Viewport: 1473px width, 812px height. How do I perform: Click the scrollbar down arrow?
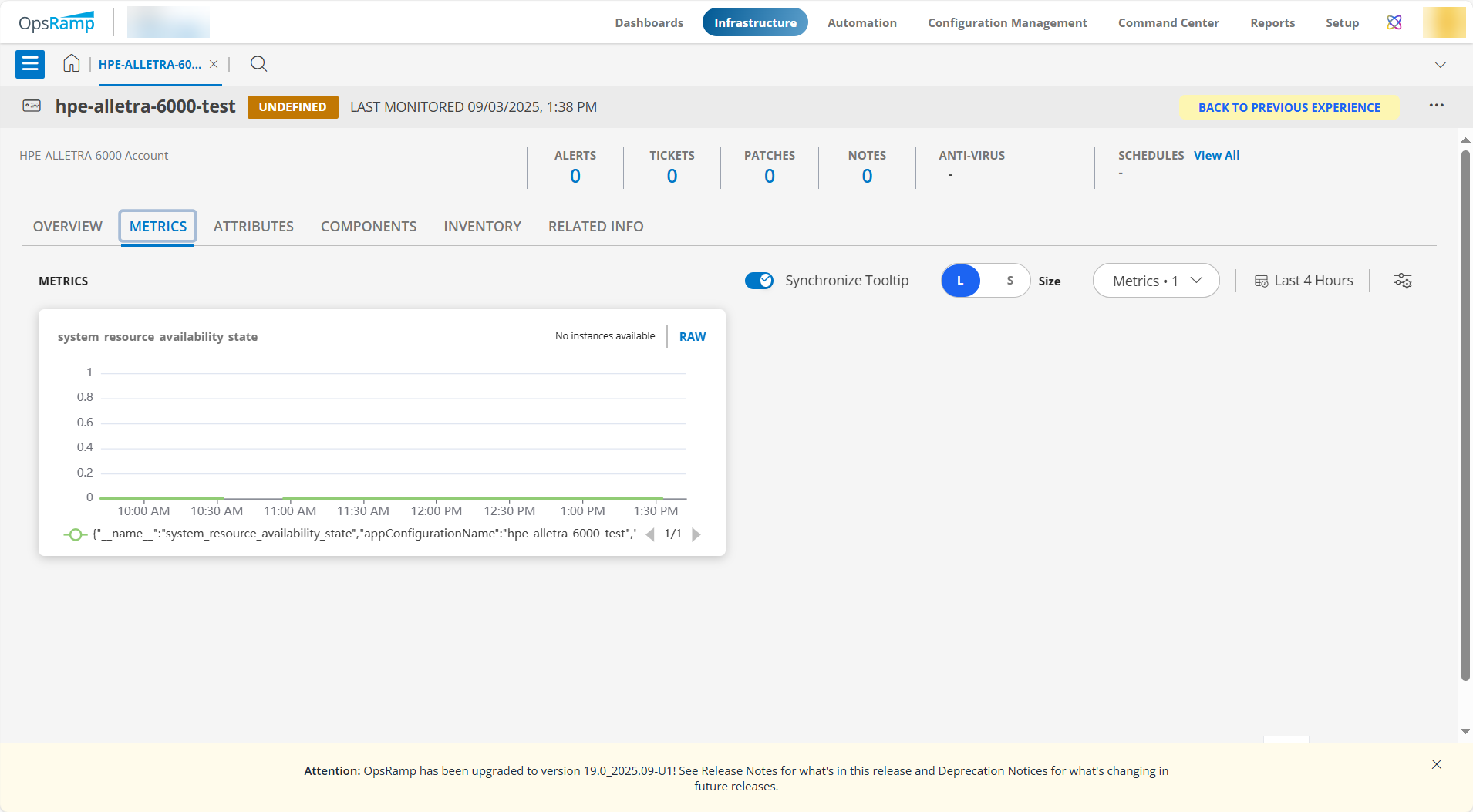[x=1465, y=730]
